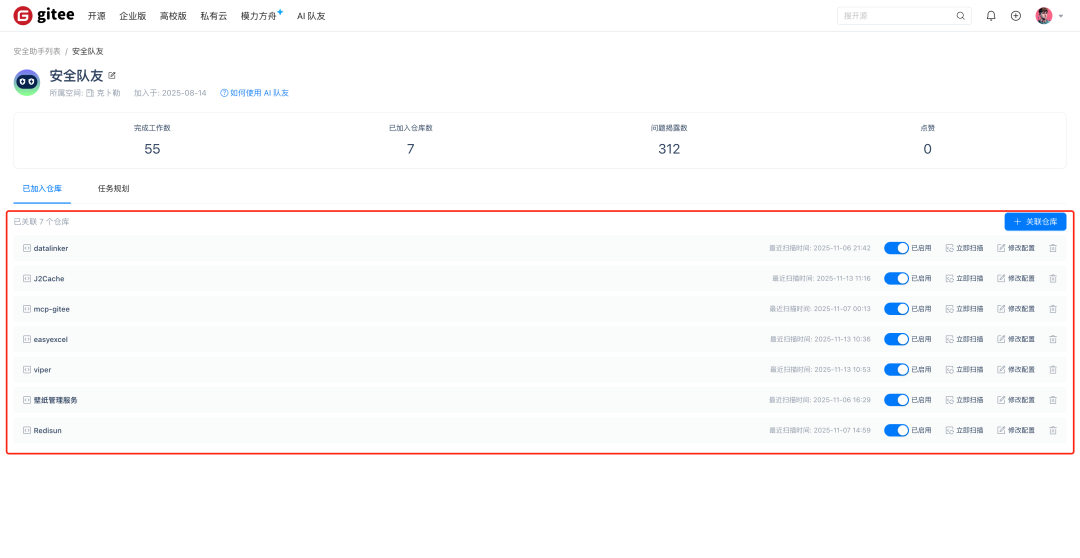
Task: Click the plus create icon in header
Action: pyautogui.click(x=1016, y=16)
